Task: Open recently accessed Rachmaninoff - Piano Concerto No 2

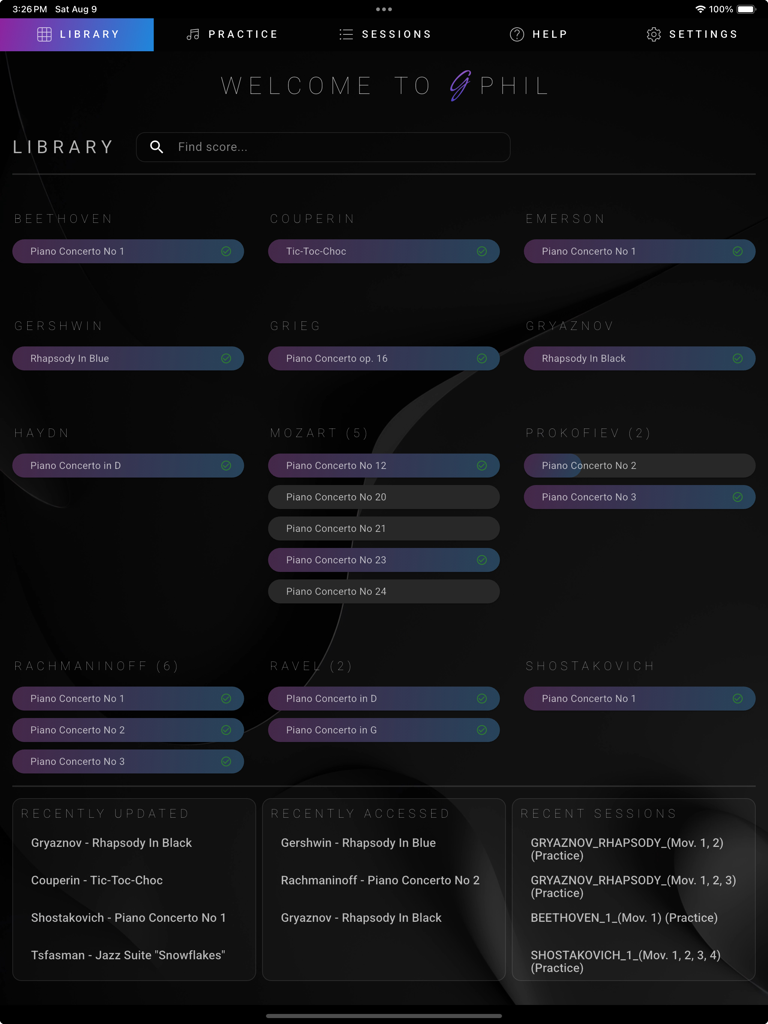Action: [x=380, y=880]
